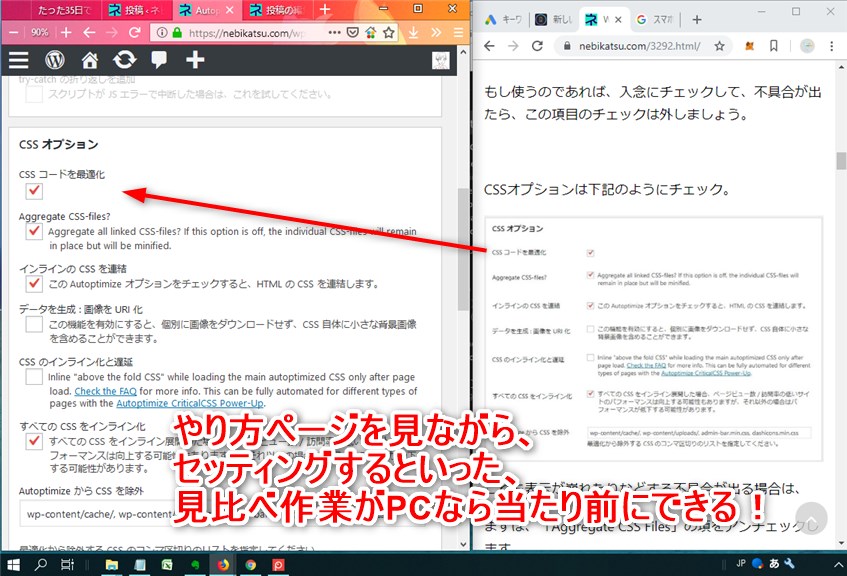Expand the Firefox toolbar overflow chevron
Screen dimensions: 847x576
point(435,32)
